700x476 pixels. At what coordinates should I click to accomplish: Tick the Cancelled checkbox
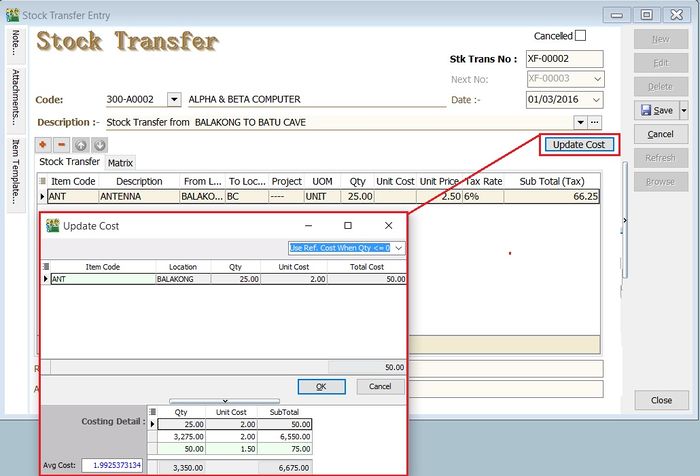(581, 36)
